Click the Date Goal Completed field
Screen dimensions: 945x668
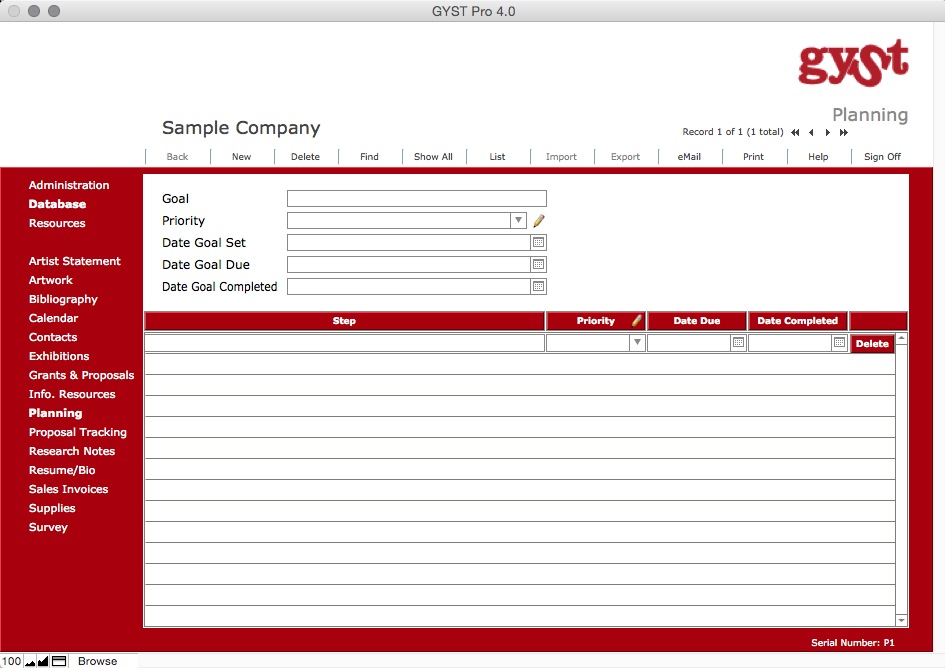point(409,286)
